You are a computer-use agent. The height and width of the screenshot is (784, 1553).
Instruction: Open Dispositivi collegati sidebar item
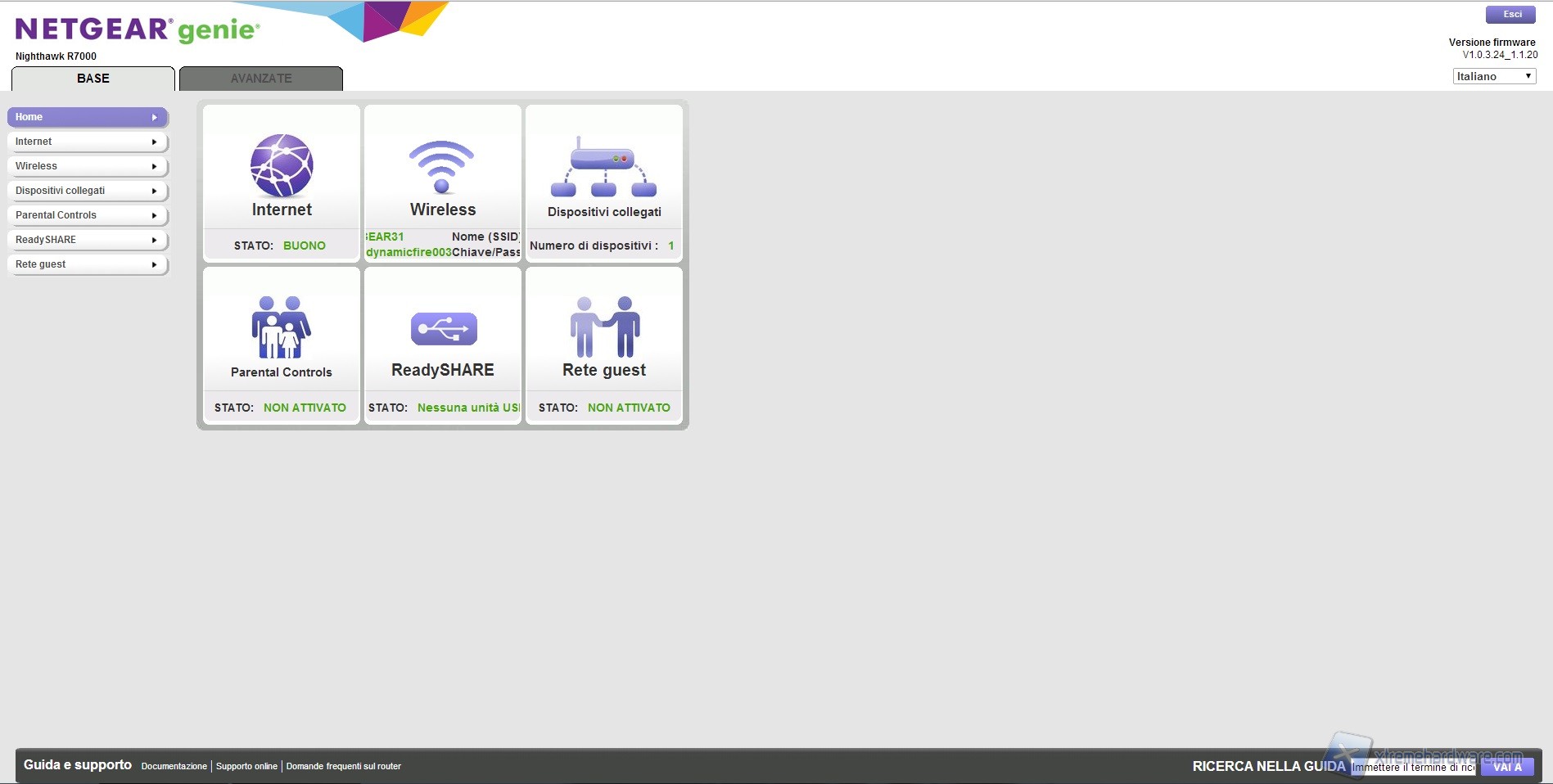(87, 191)
